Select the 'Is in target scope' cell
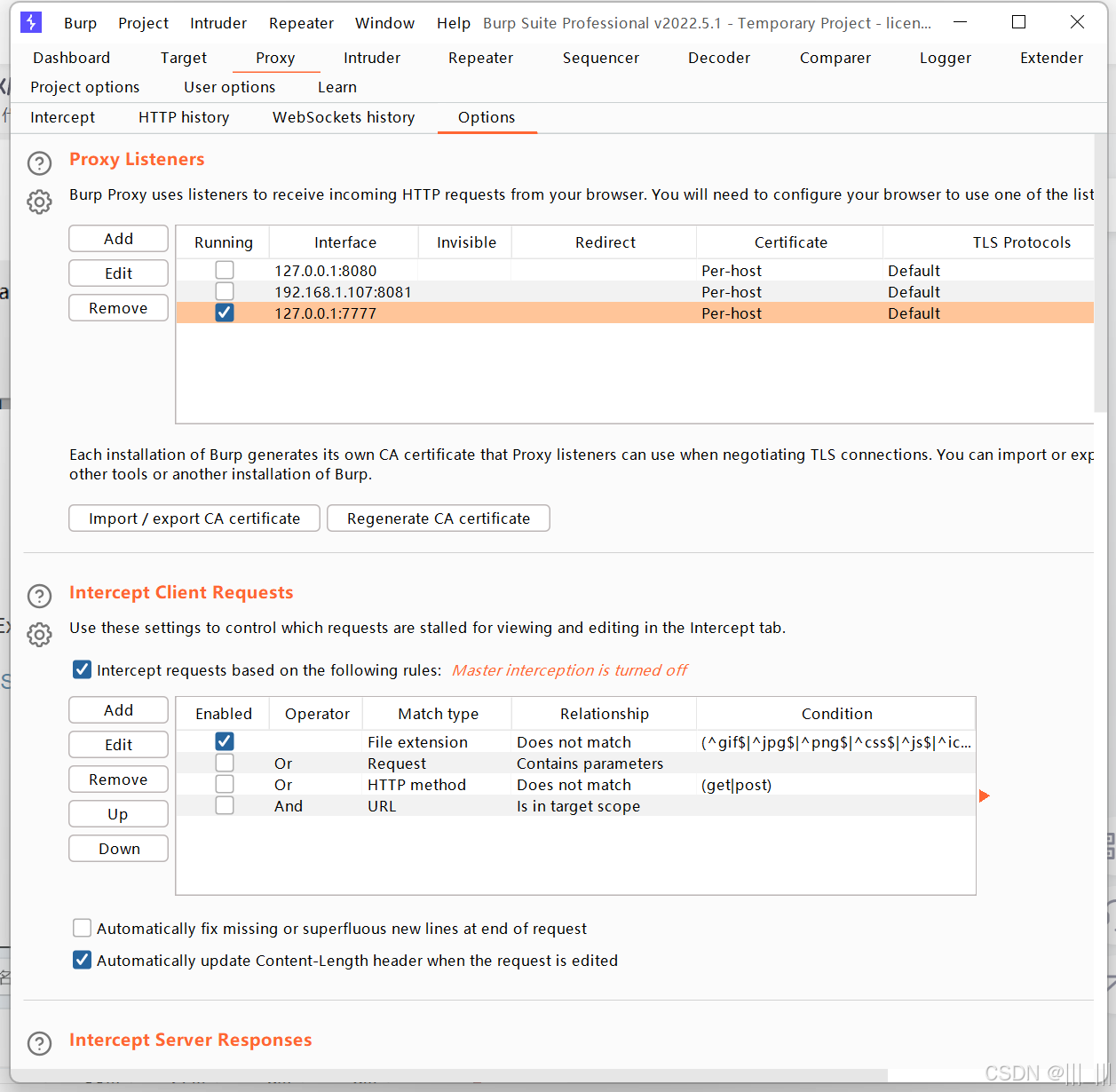 click(604, 806)
